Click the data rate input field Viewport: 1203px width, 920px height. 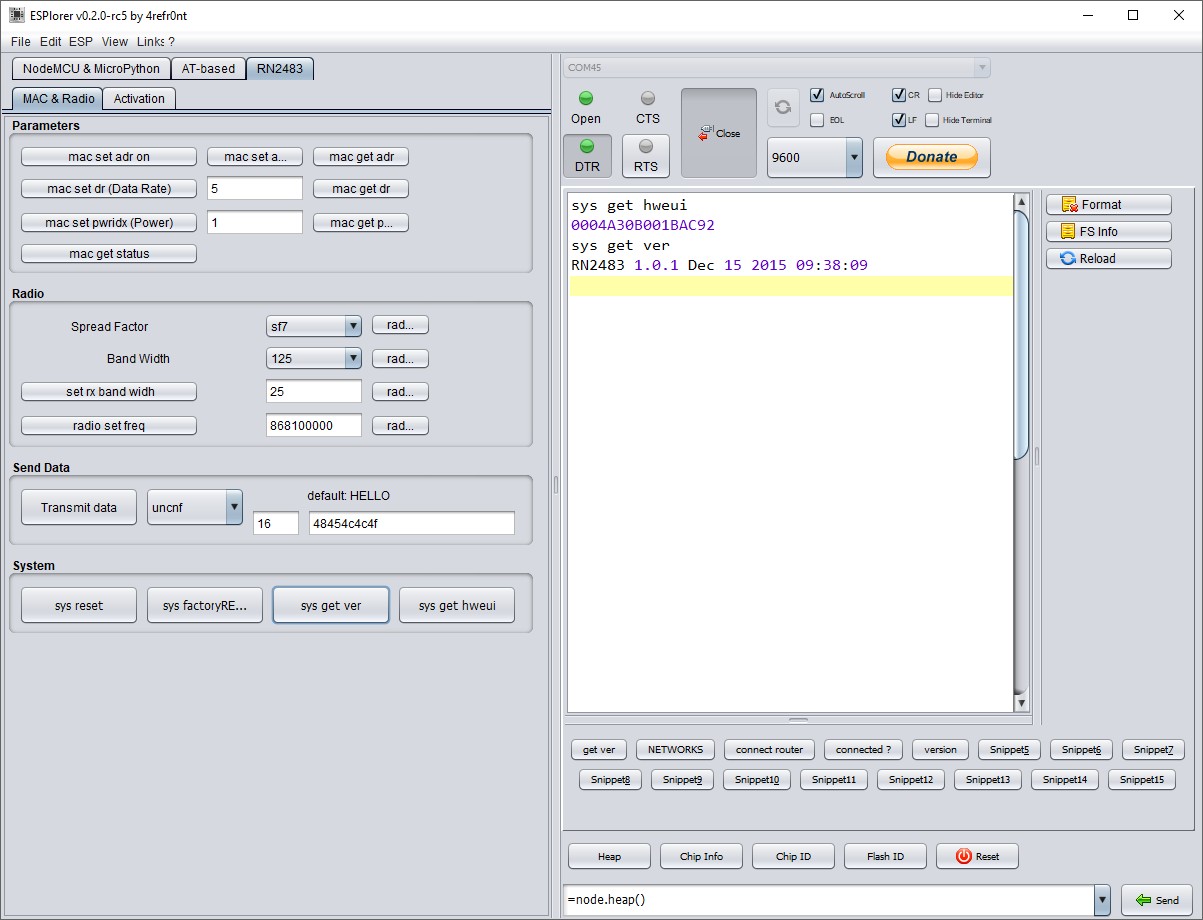[255, 188]
